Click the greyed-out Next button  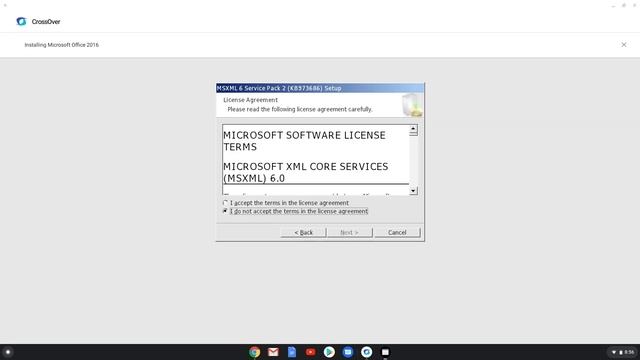point(349,232)
